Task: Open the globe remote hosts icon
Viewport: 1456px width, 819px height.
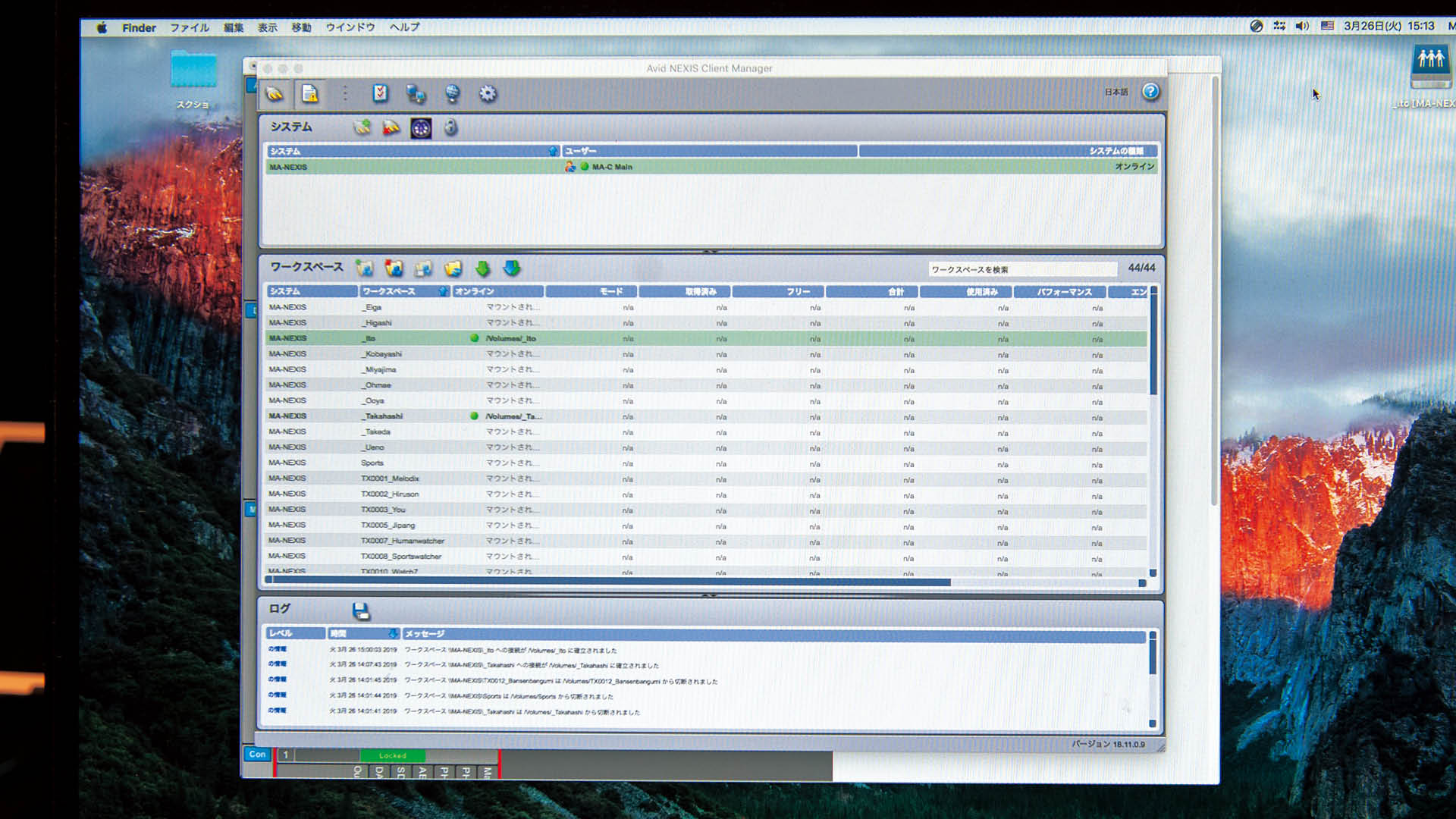Action: pyautogui.click(x=452, y=93)
